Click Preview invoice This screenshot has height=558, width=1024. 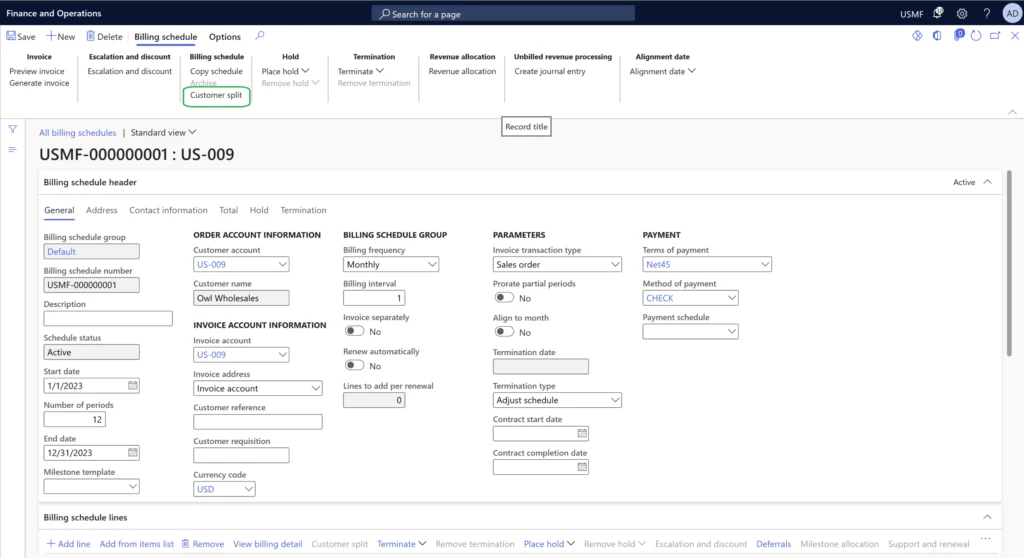pyautogui.click(x=37, y=71)
